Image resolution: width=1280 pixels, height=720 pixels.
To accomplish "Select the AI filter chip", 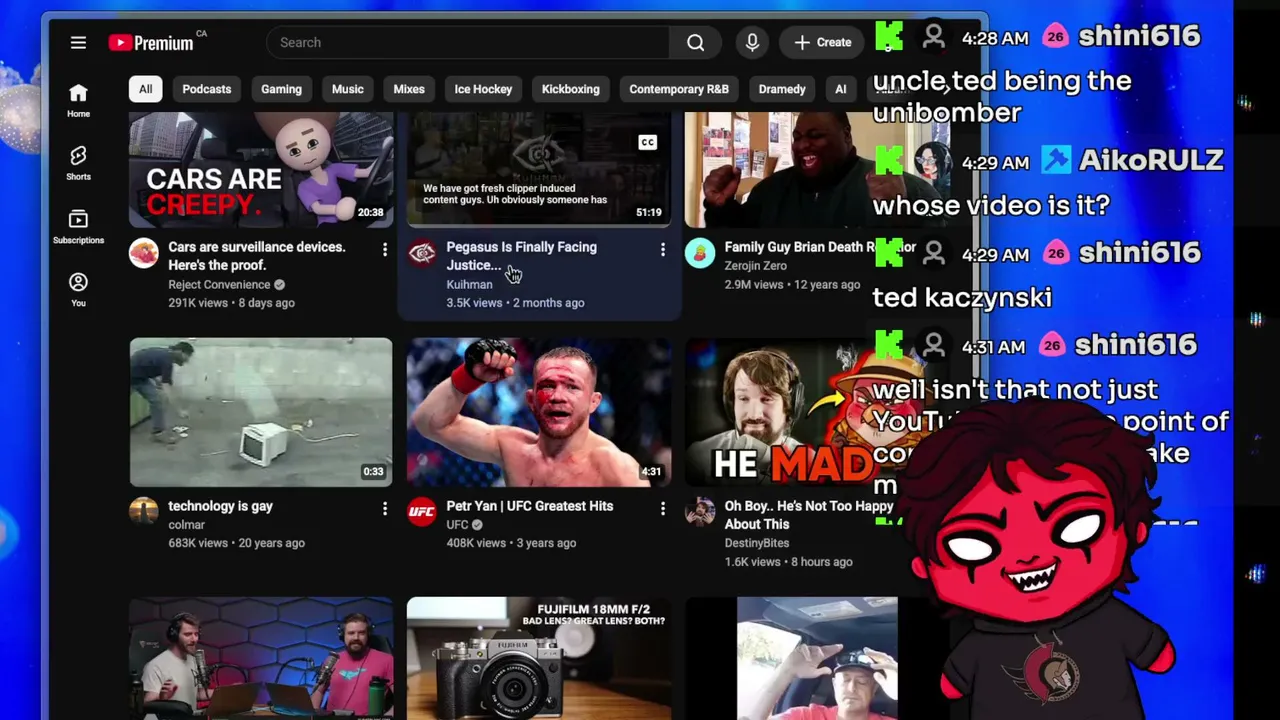I will [x=840, y=89].
